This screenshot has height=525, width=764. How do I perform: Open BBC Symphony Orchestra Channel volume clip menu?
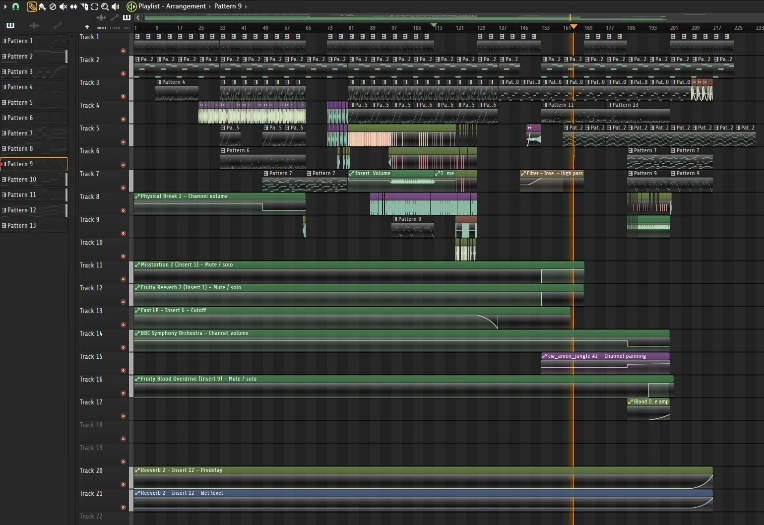pyautogui.click(x=137, y=333)
